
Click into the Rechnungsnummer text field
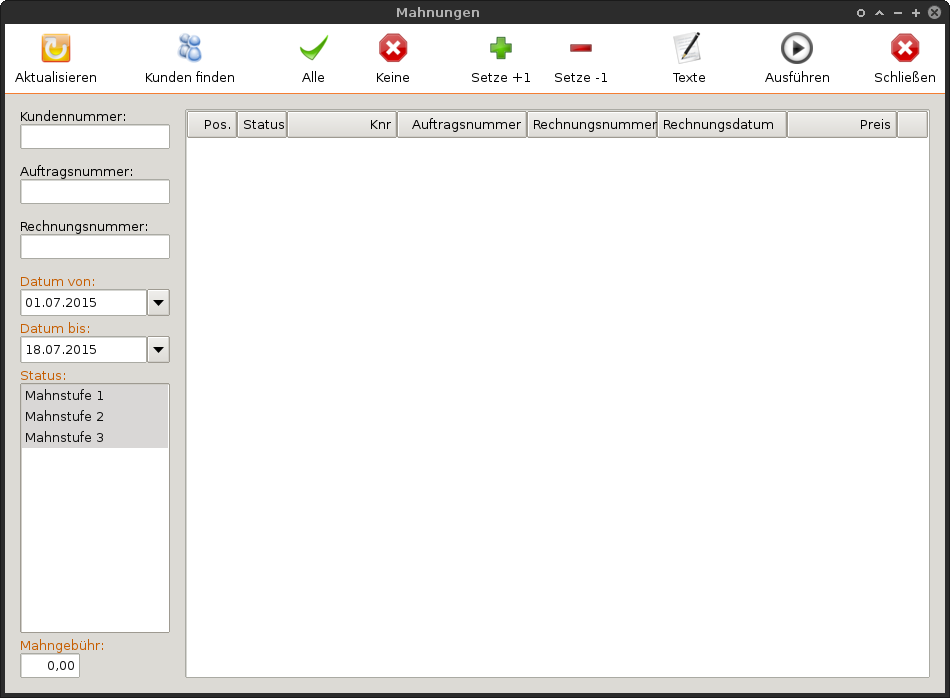click(x=95, y=247)
